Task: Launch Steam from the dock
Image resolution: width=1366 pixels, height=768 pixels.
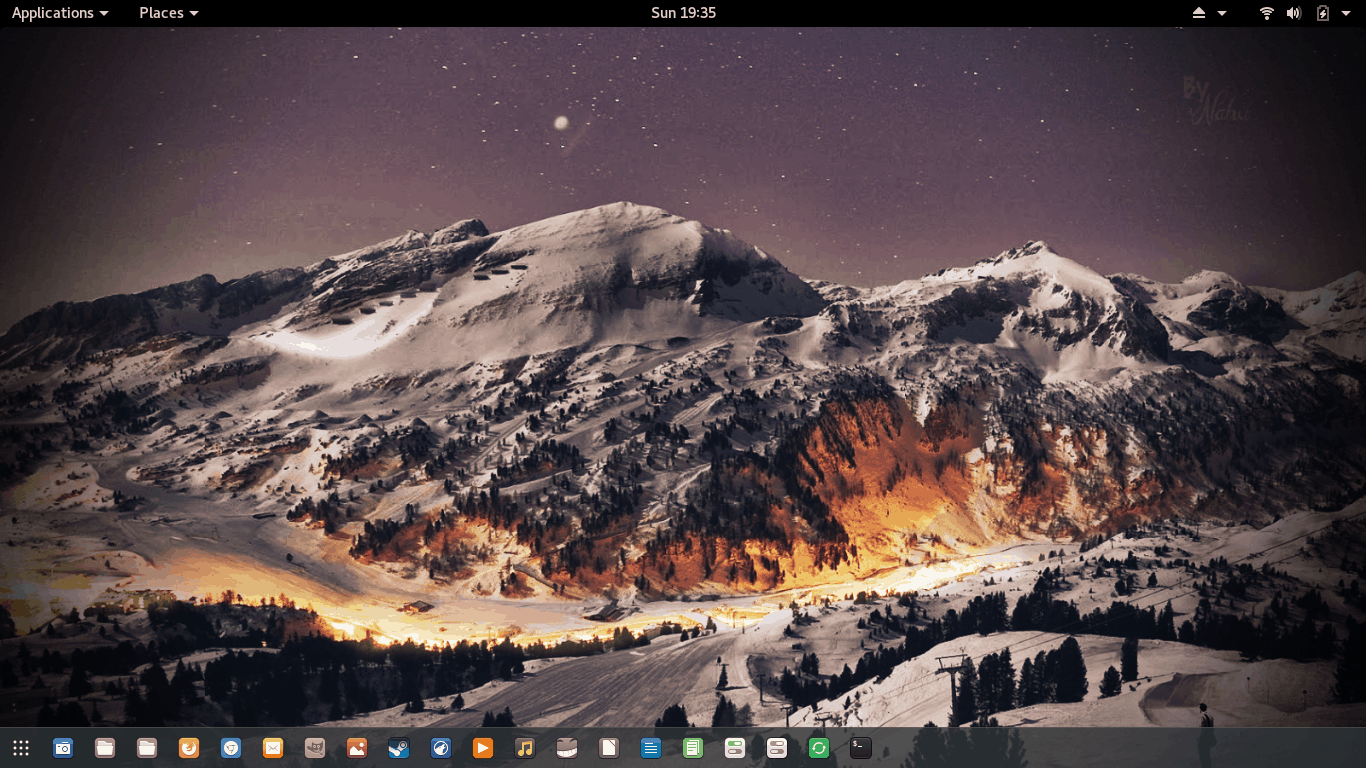Action: click(x=399, y=747)
